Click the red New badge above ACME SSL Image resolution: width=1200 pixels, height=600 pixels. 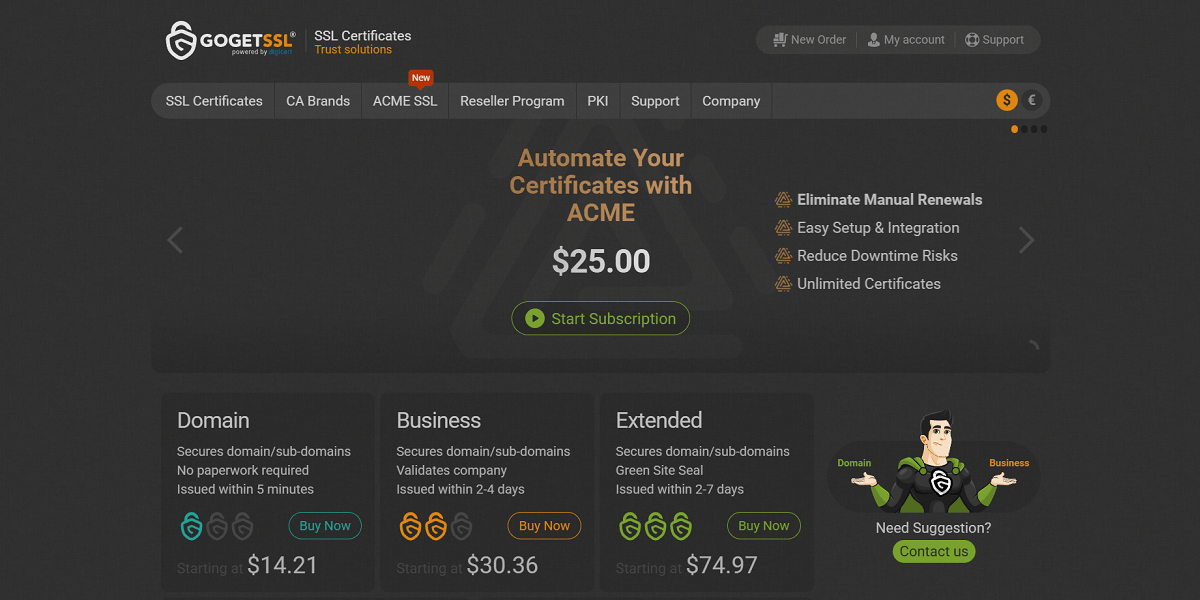(x=421, y=78)
